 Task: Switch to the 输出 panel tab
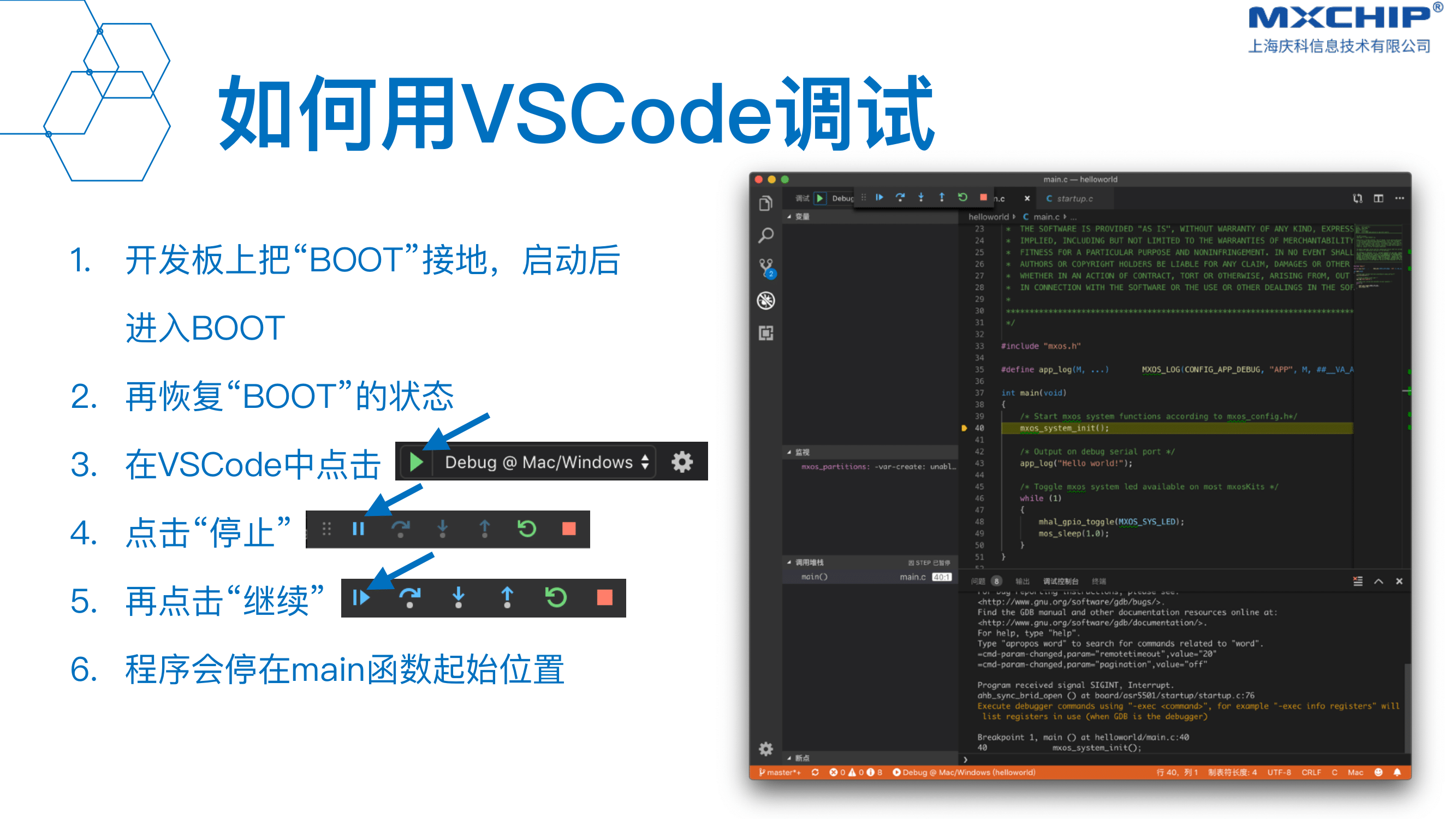[1022, 581]
